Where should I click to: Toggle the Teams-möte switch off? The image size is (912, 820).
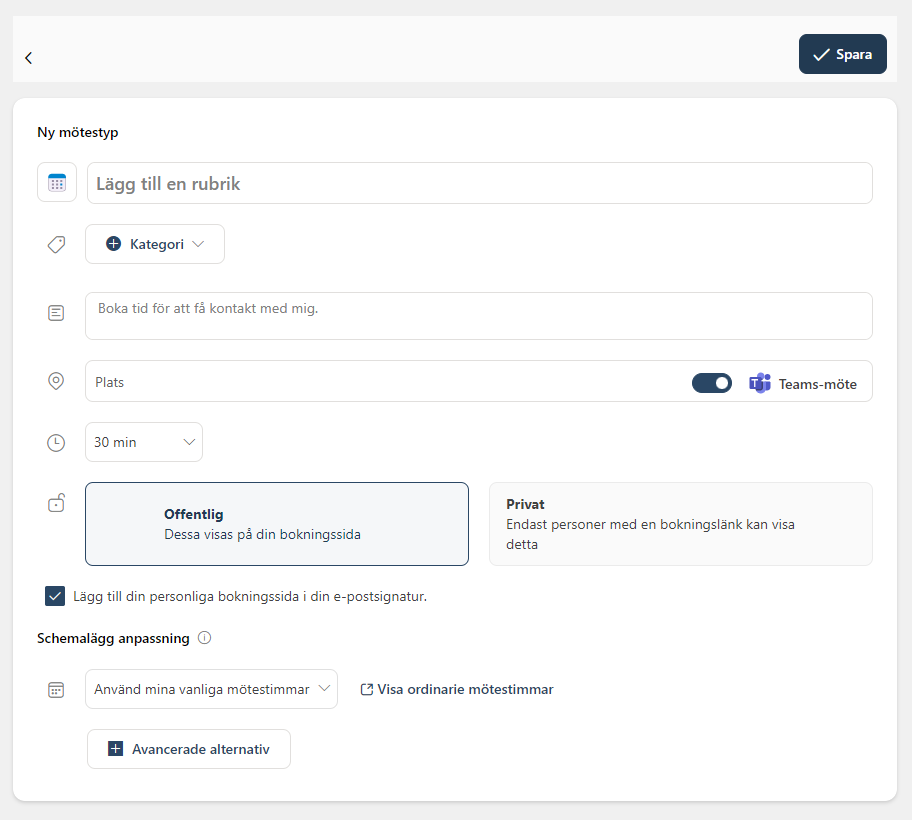(712, 383)
